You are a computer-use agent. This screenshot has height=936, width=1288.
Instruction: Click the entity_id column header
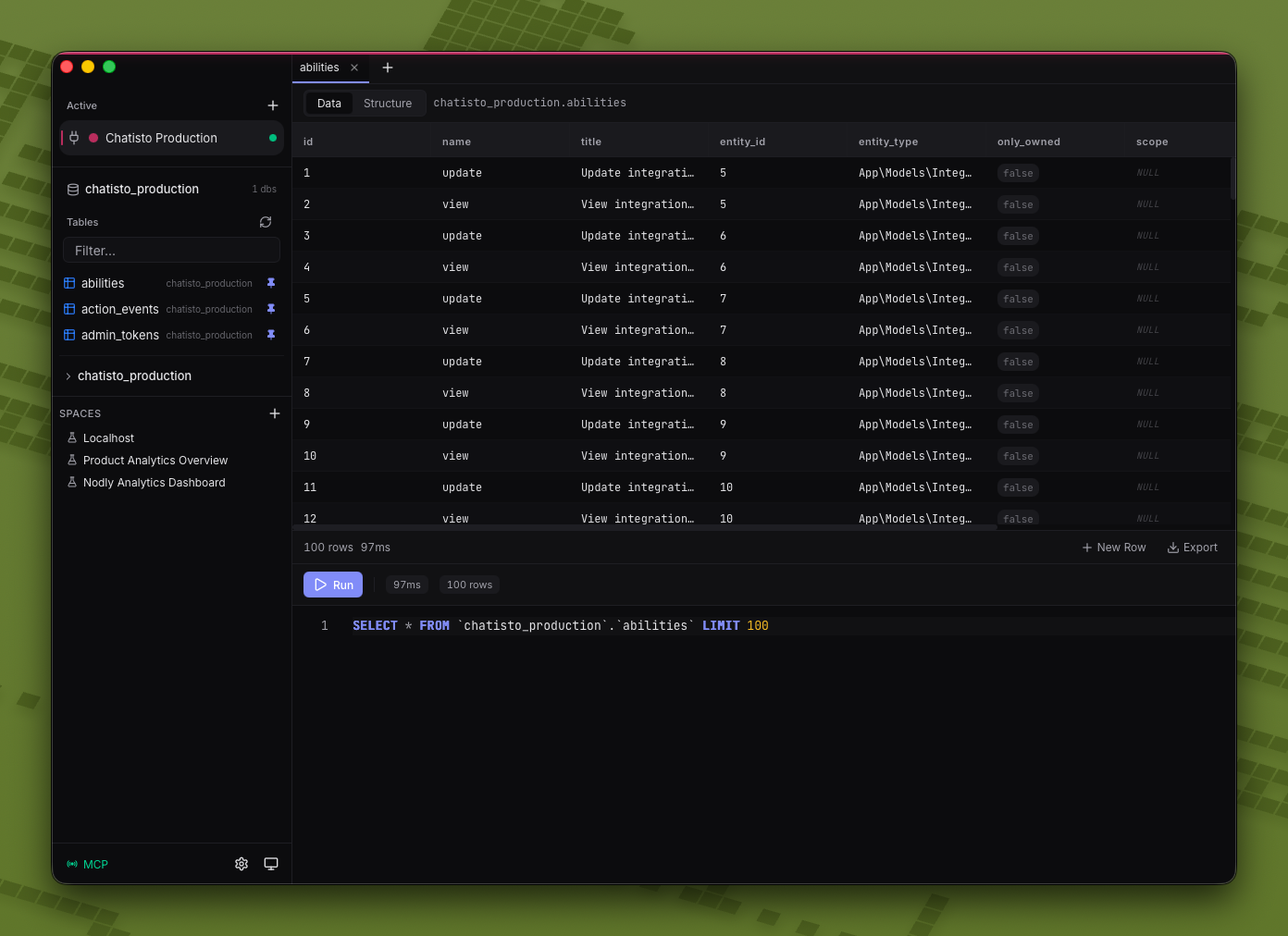tap(742, 142)
